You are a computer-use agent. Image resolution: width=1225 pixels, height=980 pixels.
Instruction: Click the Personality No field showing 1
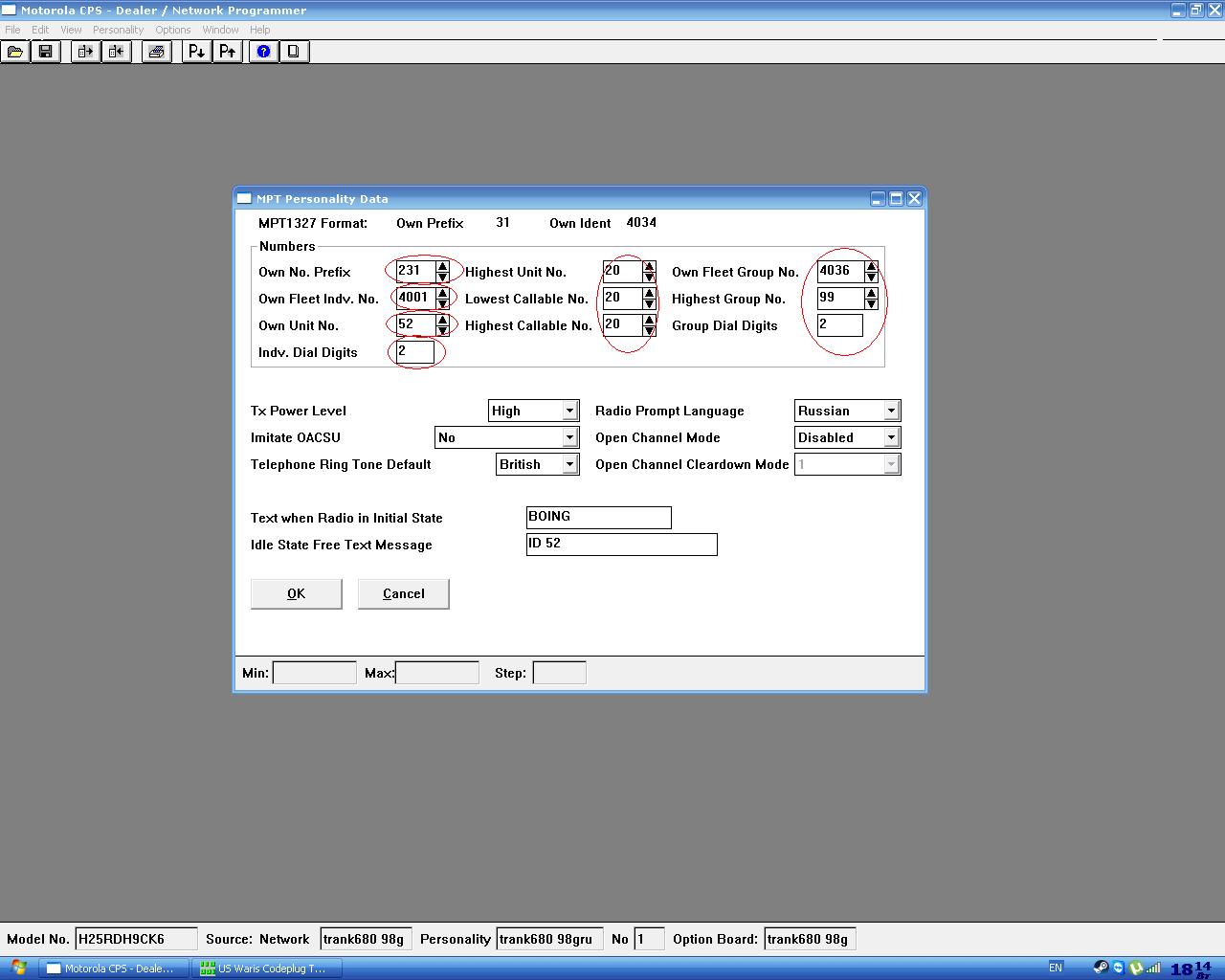point(650,939)
